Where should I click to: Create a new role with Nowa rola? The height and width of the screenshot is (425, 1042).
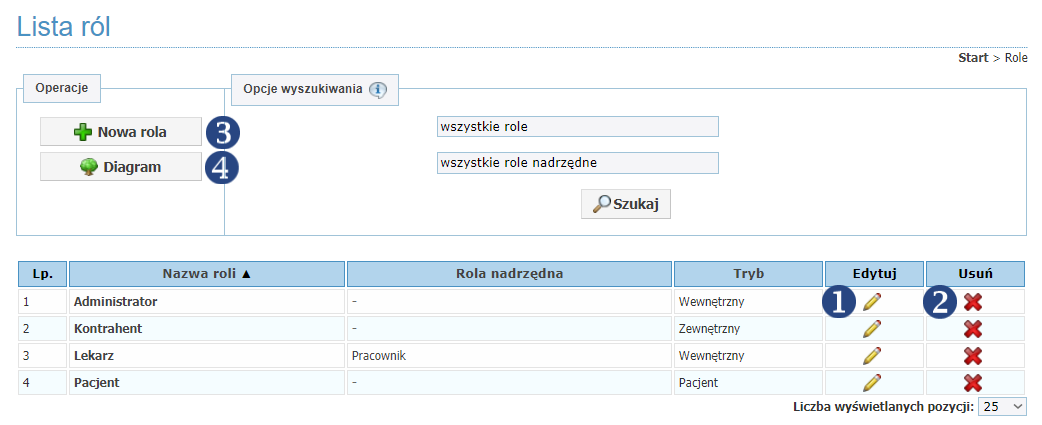point(121,131)
